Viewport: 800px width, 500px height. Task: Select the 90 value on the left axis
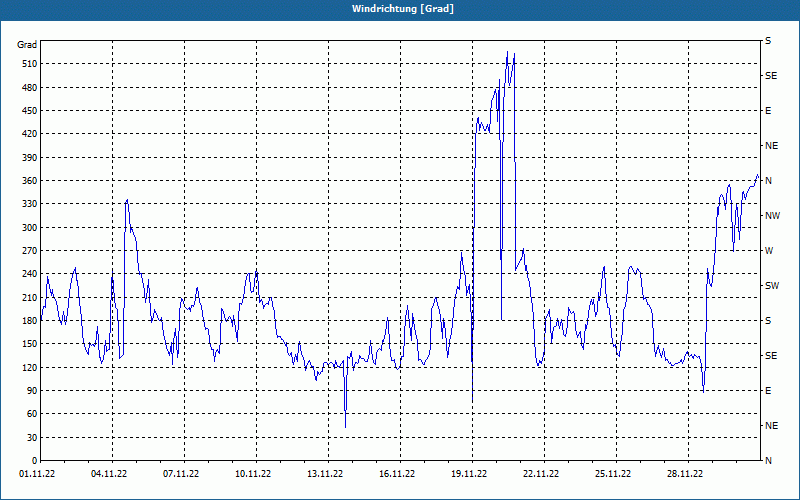pyautogui.click(x=32, y=391)
